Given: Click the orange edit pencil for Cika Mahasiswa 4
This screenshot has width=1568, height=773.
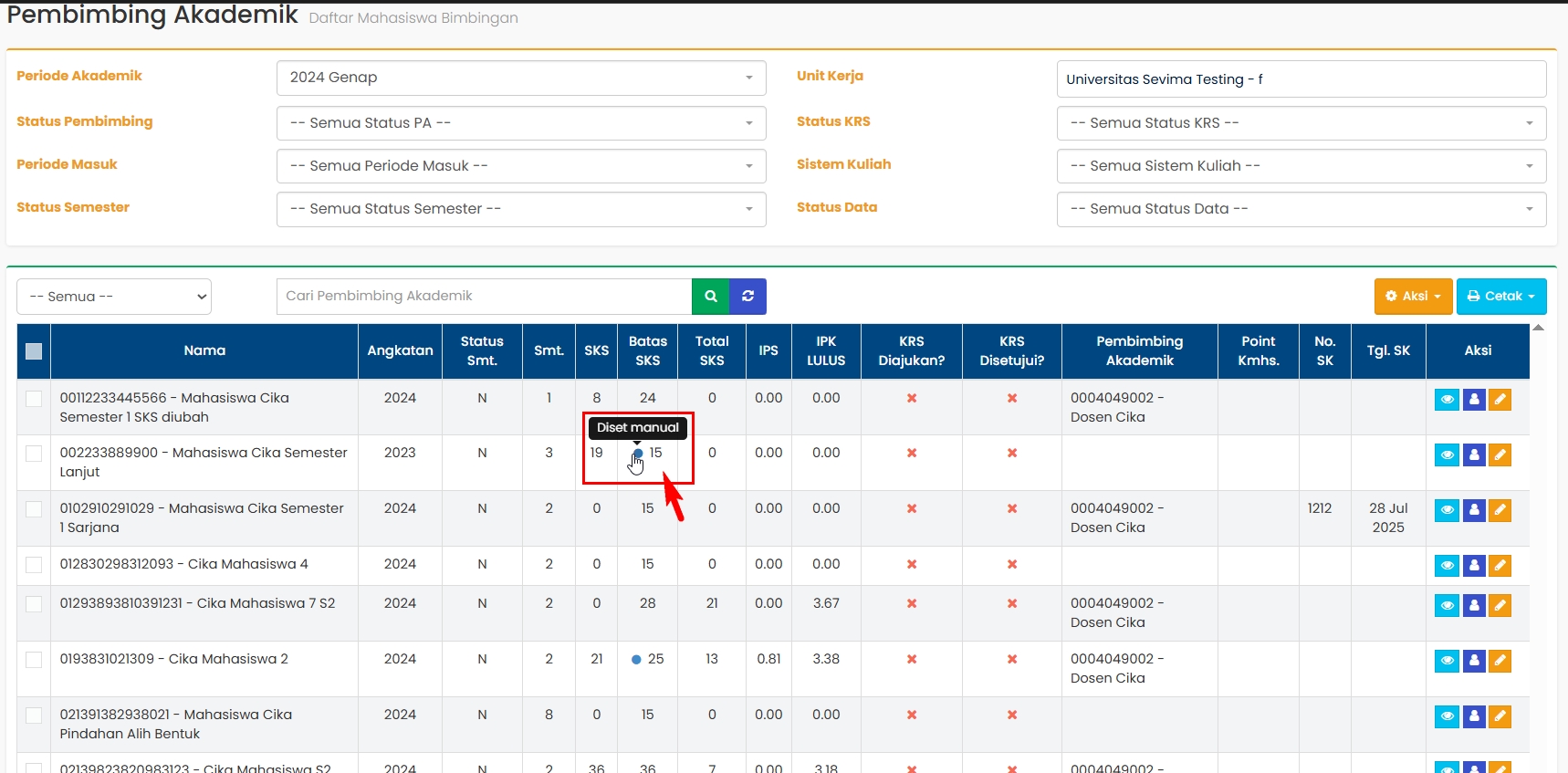Looking at the screenshot, I should pyautogui.click(x=1500, y=566).
